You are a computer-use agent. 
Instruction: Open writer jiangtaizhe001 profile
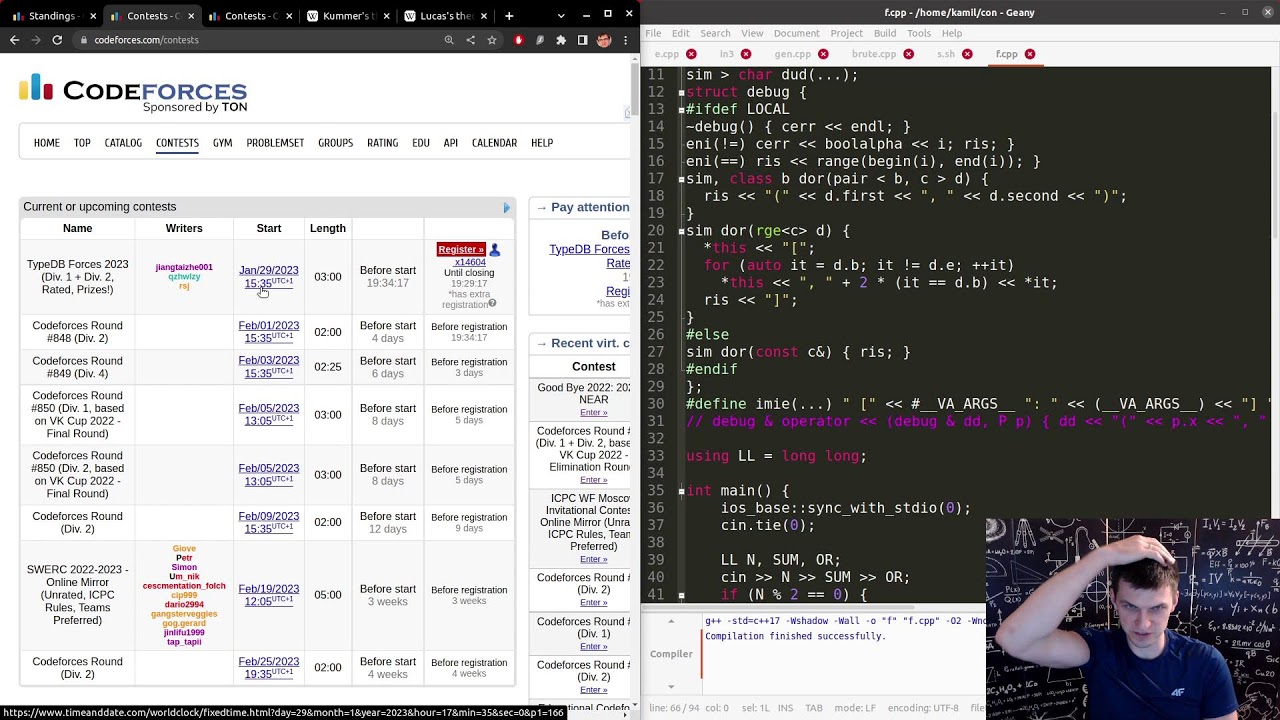184,267
